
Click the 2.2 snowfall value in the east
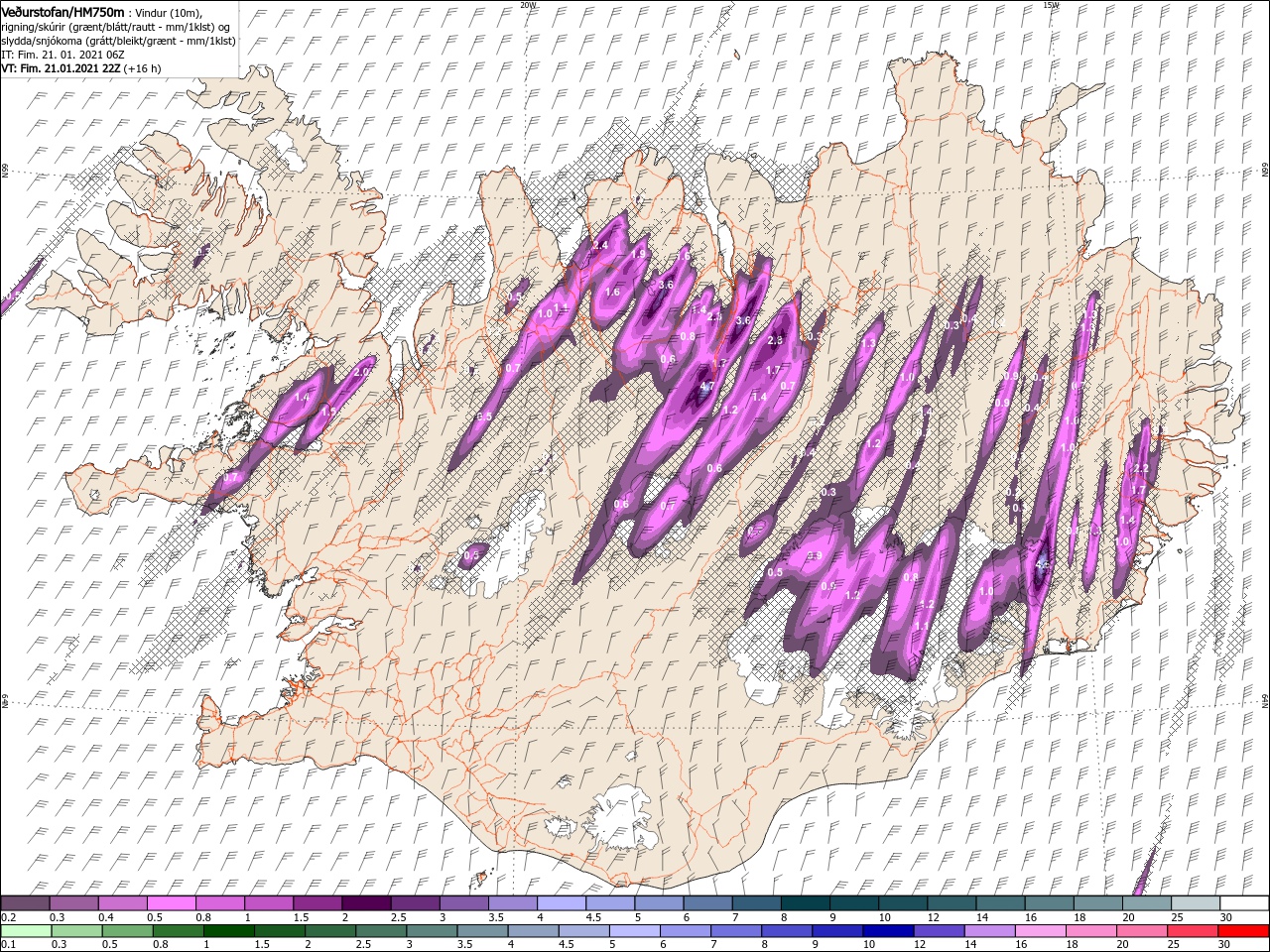pos(1140,468)
